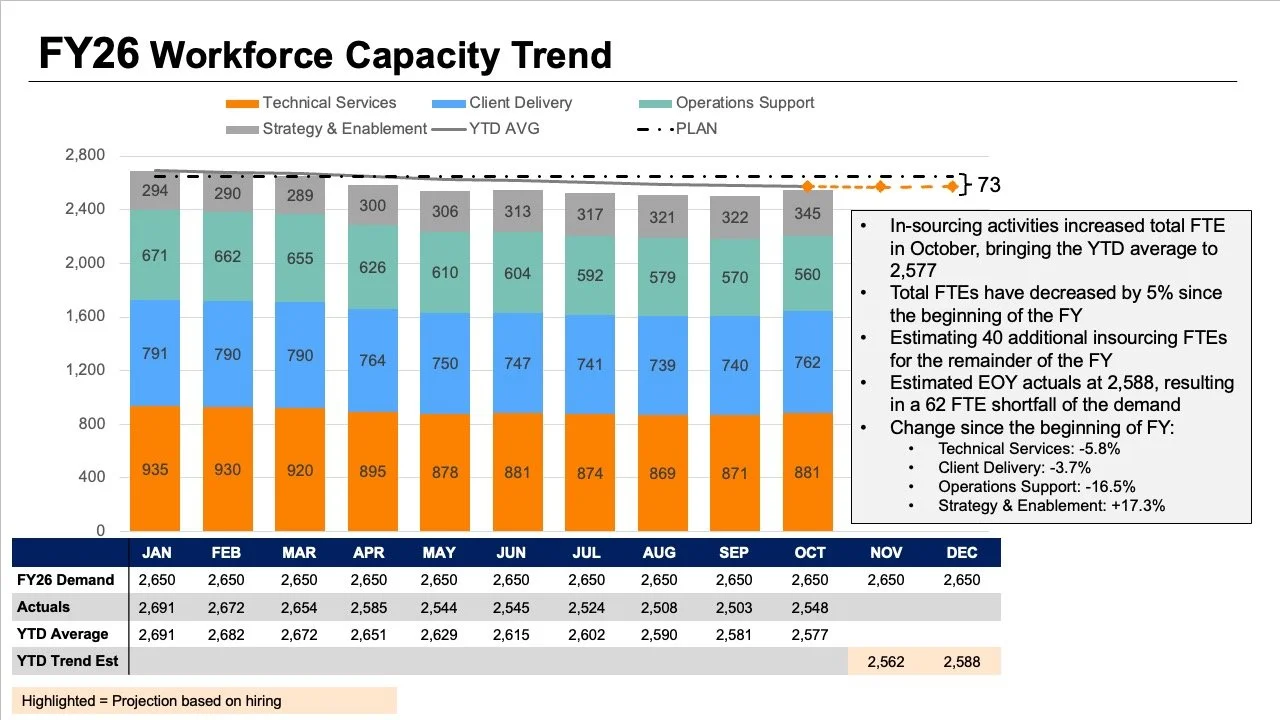Screen dimensions: 1280x720
Task: Click the FY26 Demand row label
Action: pos(66,580)
